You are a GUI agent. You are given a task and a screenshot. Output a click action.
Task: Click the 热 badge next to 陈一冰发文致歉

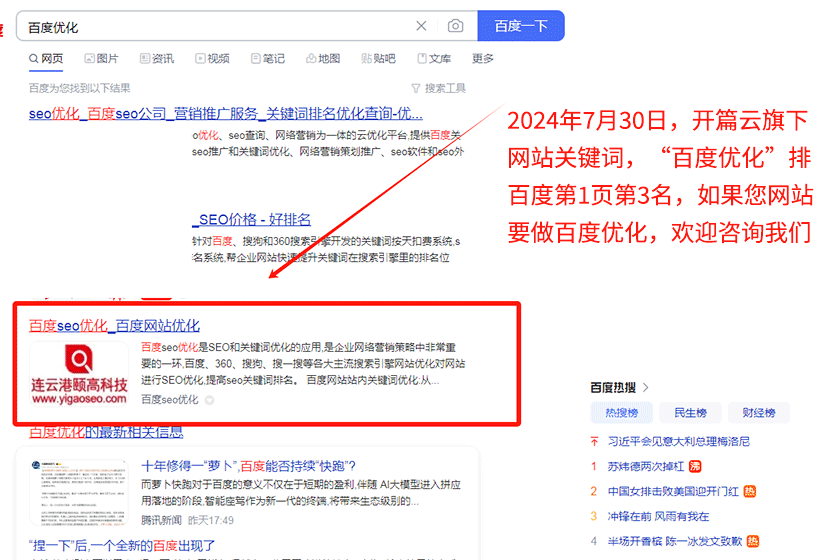(x=753, y=541)
